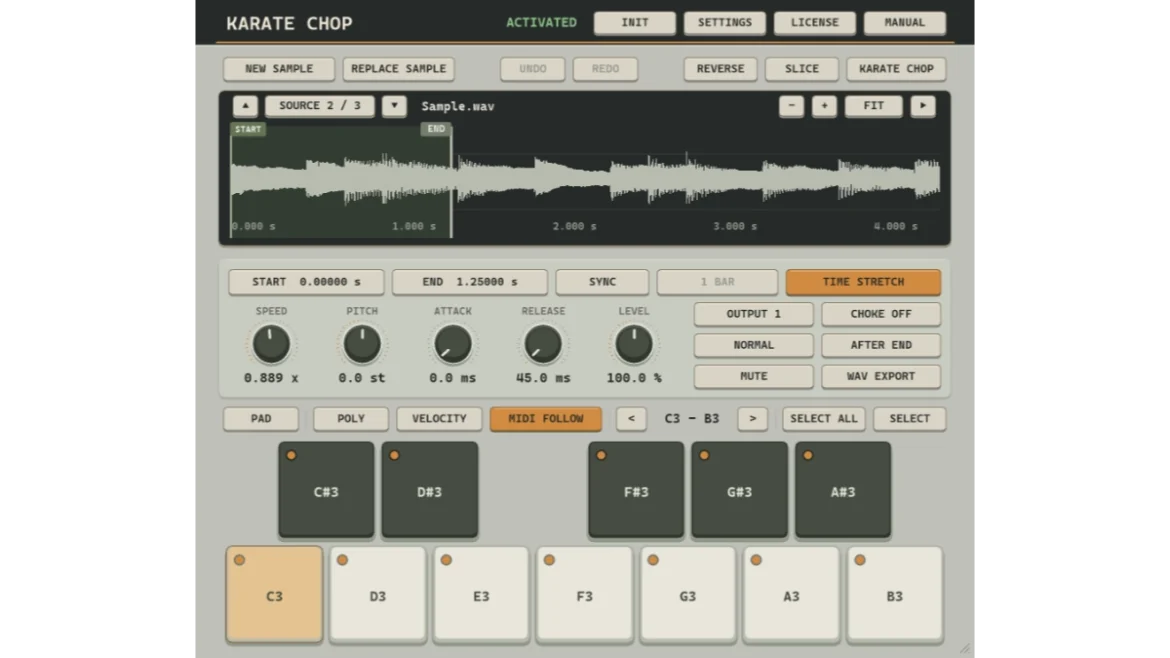Go to previous source with up arrow
Viewport: 1170px width, 658px height.
(245, 106)
